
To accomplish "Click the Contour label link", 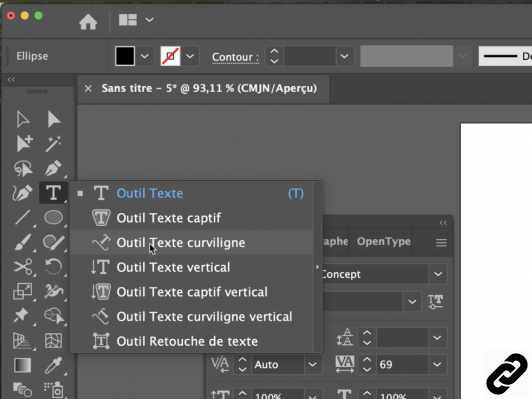I will pyautogui.click(x=235, y=57).
